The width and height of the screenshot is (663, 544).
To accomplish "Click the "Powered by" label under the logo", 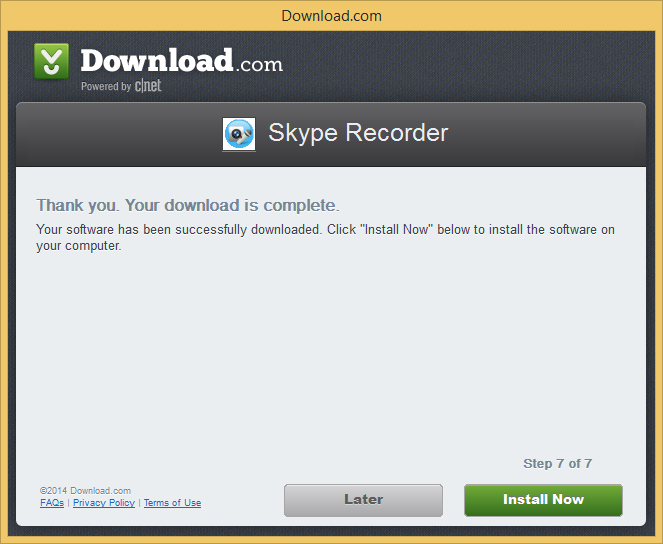I will (x=106, y=86).
